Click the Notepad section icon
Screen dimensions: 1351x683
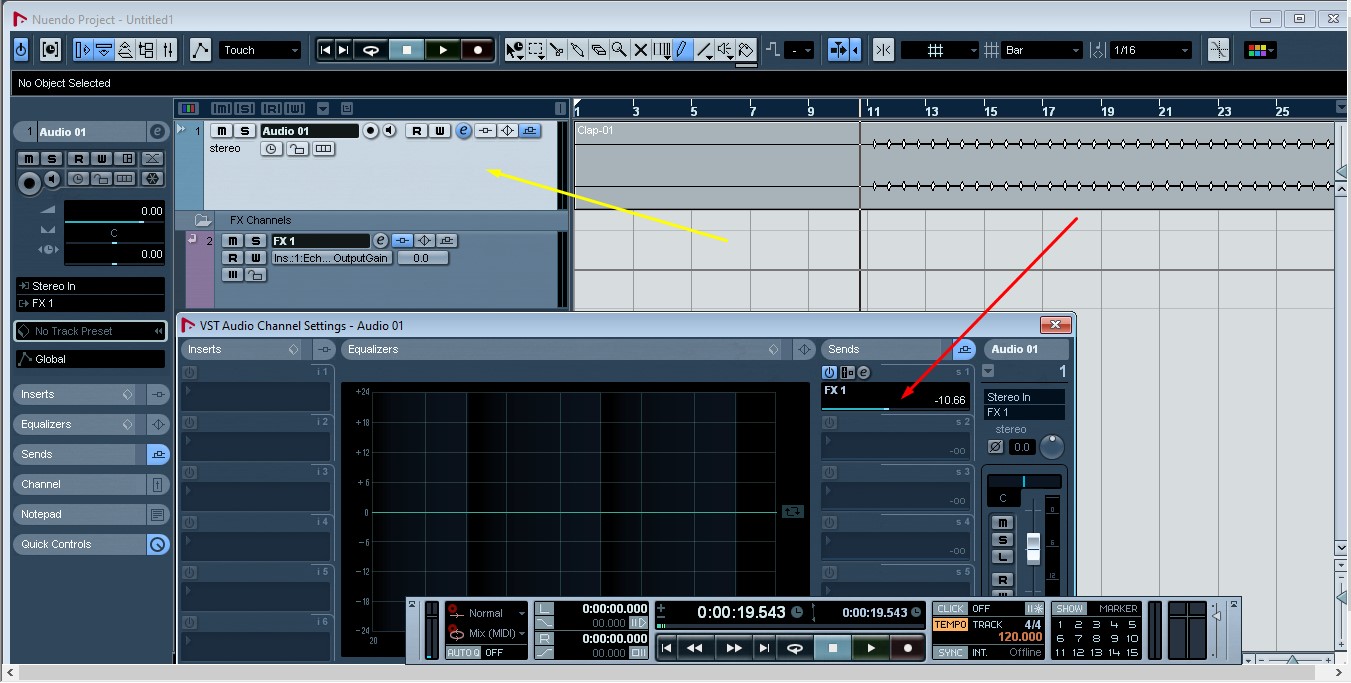pyautogui.click(x=158, y=514)
